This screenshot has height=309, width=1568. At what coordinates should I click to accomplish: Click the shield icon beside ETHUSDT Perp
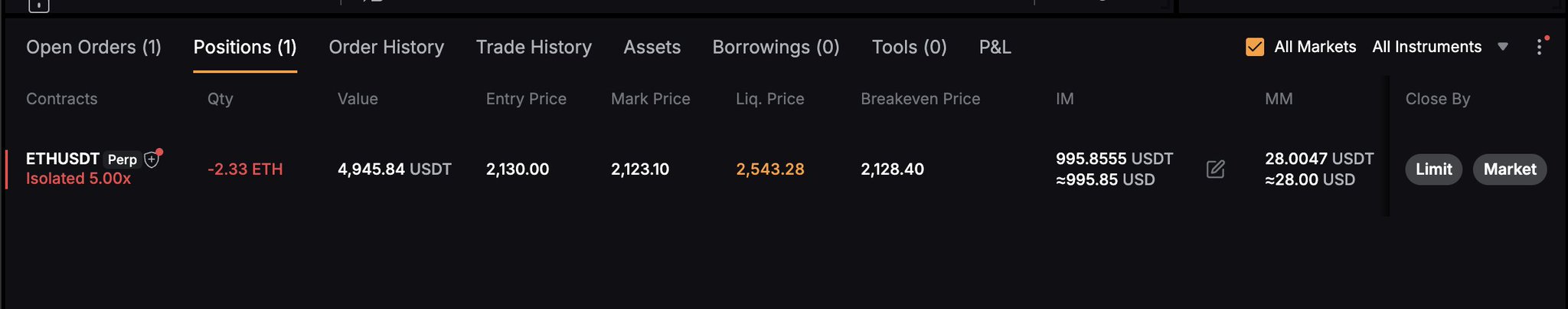(x=152, y=159)
